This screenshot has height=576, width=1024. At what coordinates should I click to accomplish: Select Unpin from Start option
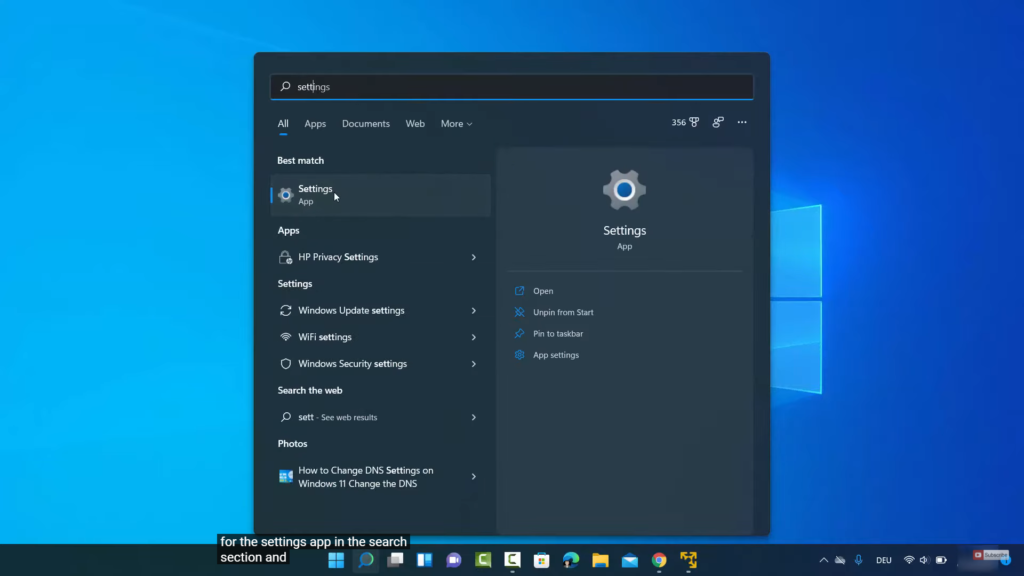[563, 312]
